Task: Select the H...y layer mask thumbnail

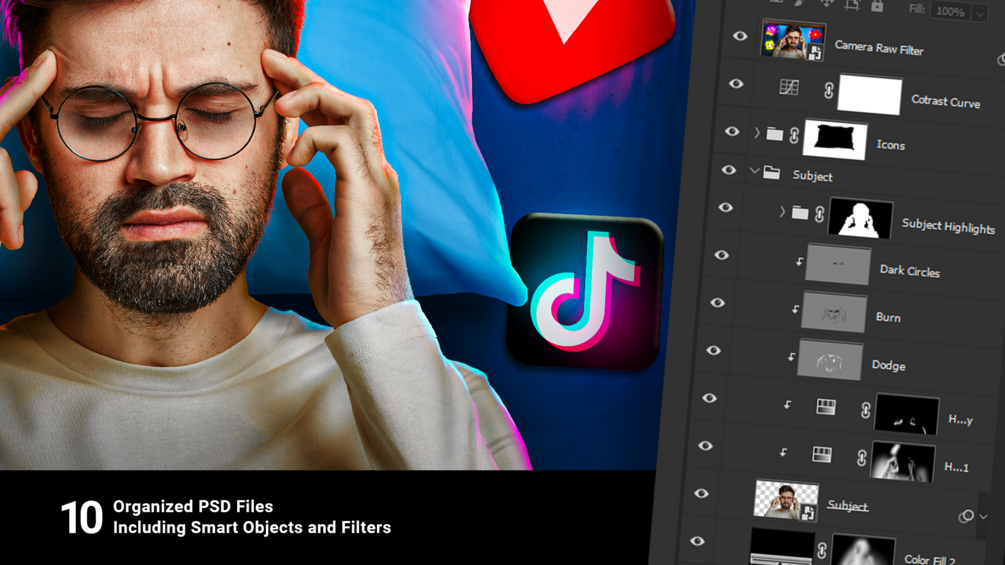Action: coord(907,414)
